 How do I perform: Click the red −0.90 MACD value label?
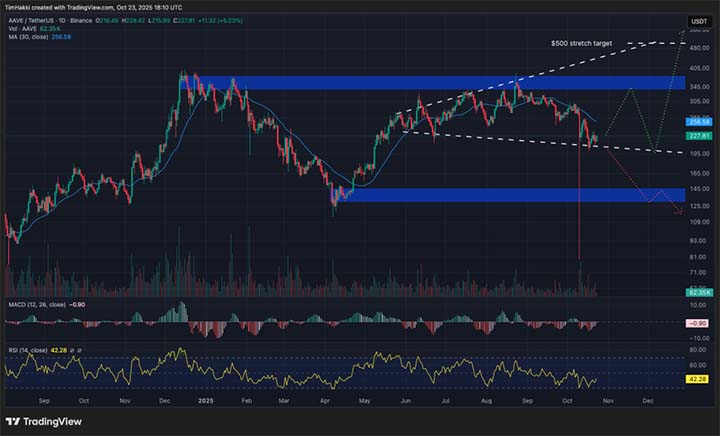pos(698,324)
